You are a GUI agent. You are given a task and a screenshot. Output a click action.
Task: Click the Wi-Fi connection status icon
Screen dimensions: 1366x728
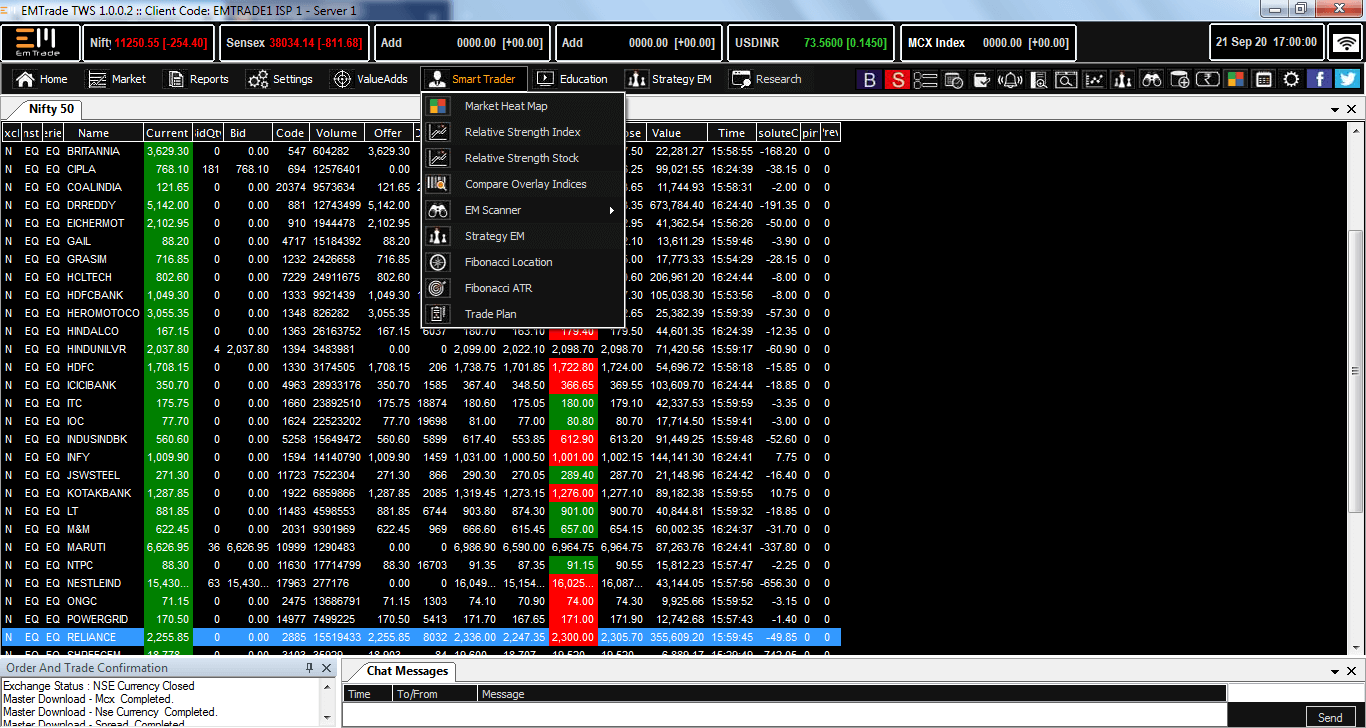[x=1346, y=43]
